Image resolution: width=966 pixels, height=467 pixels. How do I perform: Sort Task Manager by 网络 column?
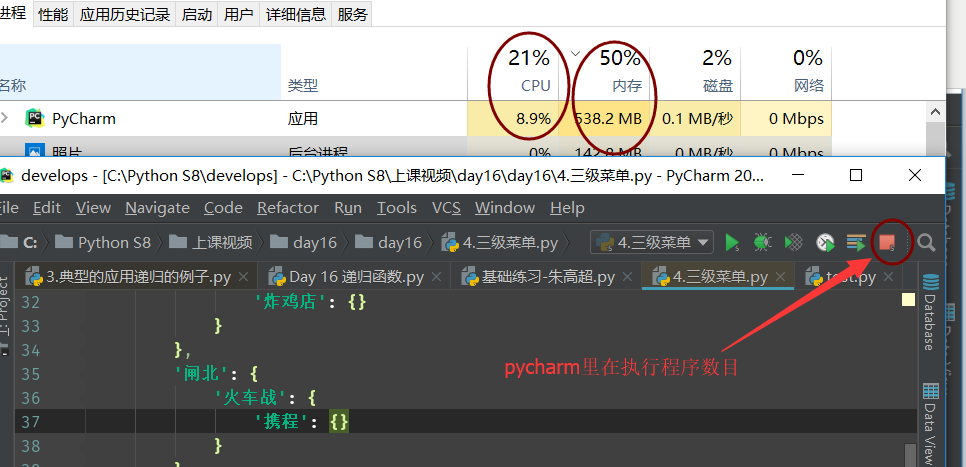(786, 71)
